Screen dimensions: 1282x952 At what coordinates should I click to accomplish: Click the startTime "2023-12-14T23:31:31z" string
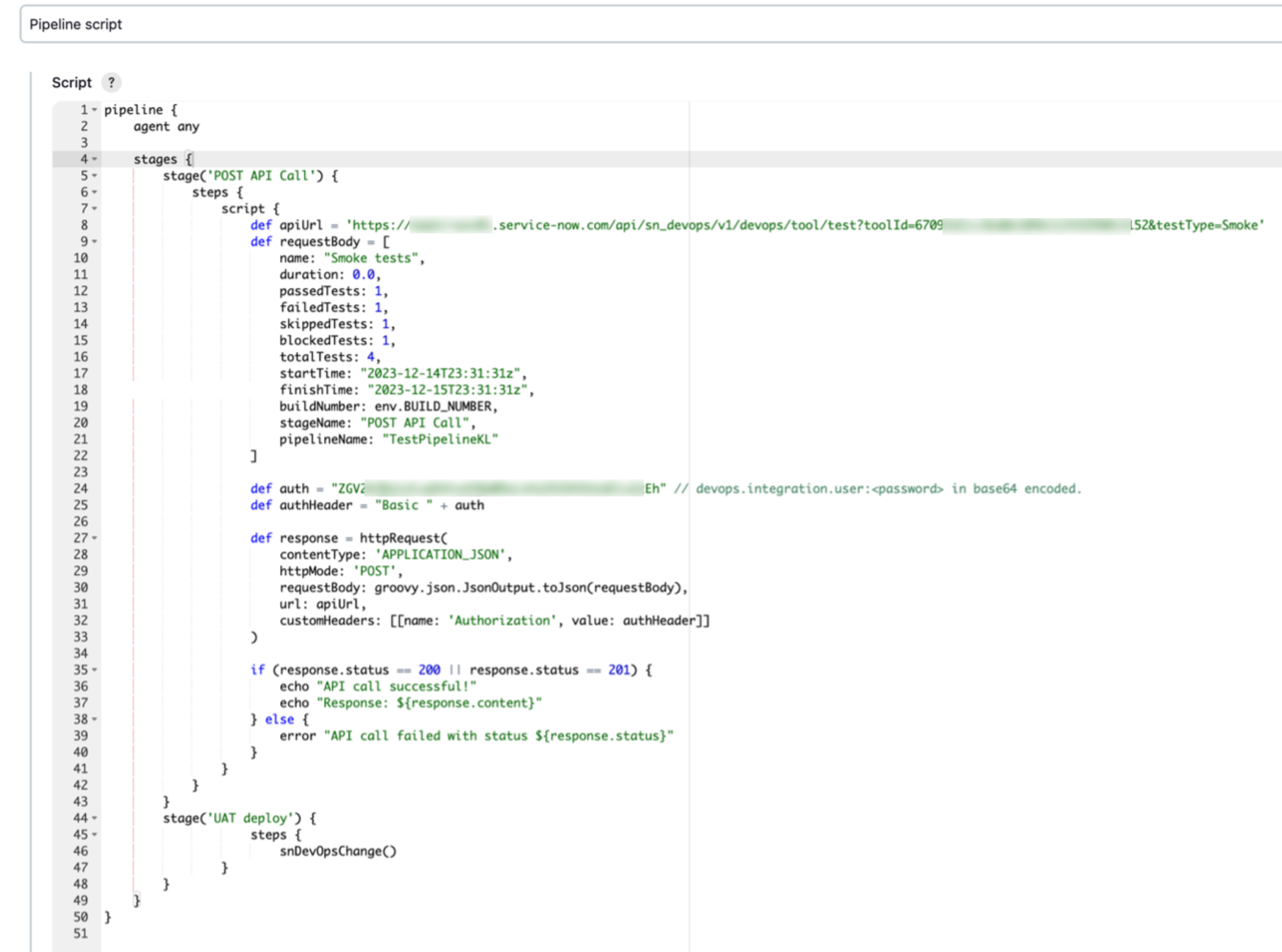point(440,373)
